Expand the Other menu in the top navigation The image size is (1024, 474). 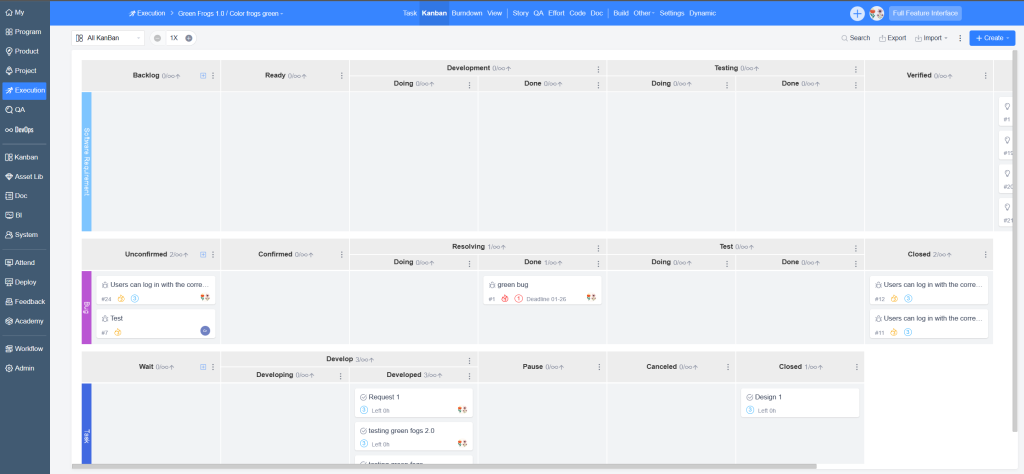[x=644, y=13]
